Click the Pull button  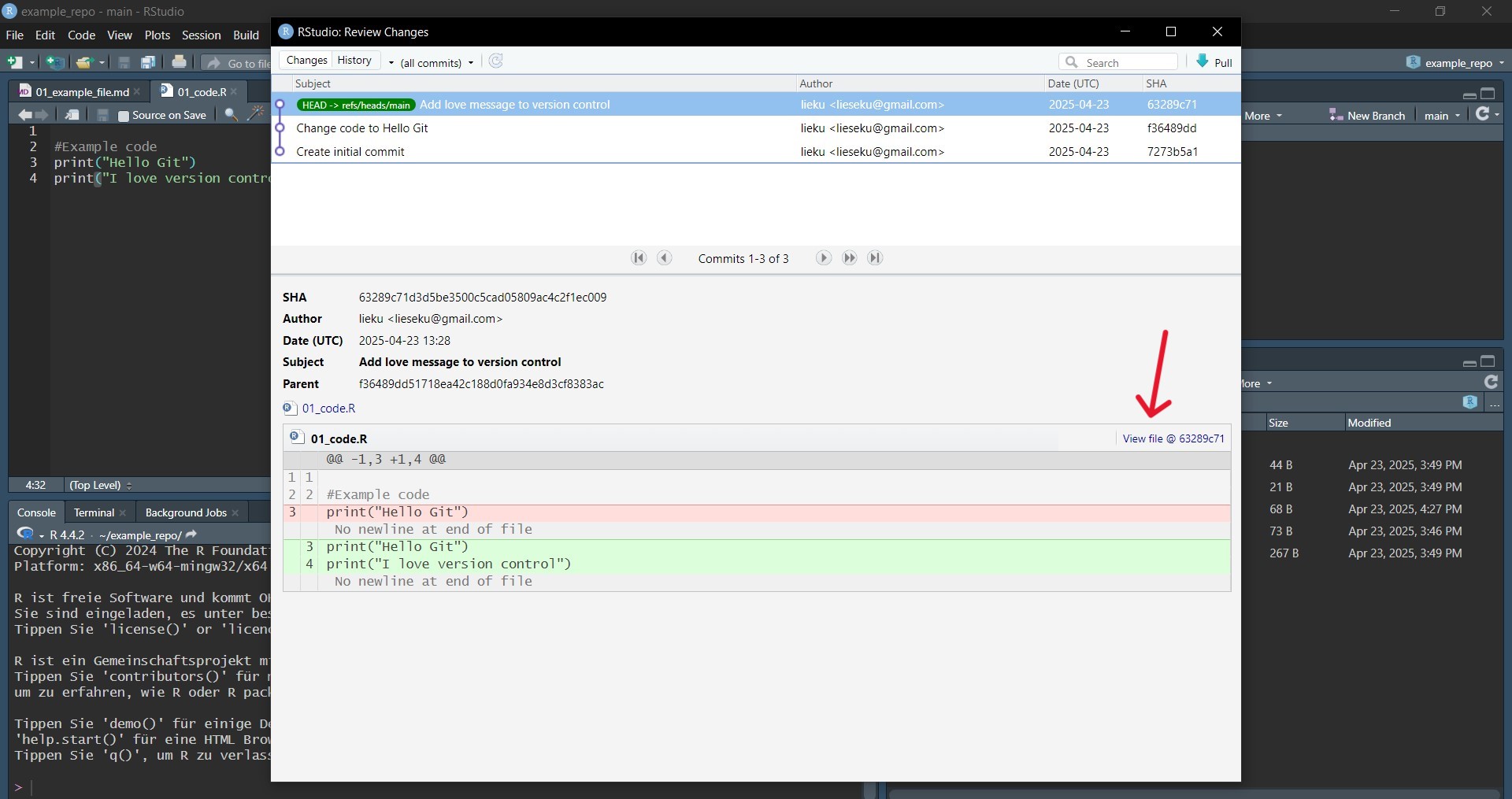pos(1214,62)
